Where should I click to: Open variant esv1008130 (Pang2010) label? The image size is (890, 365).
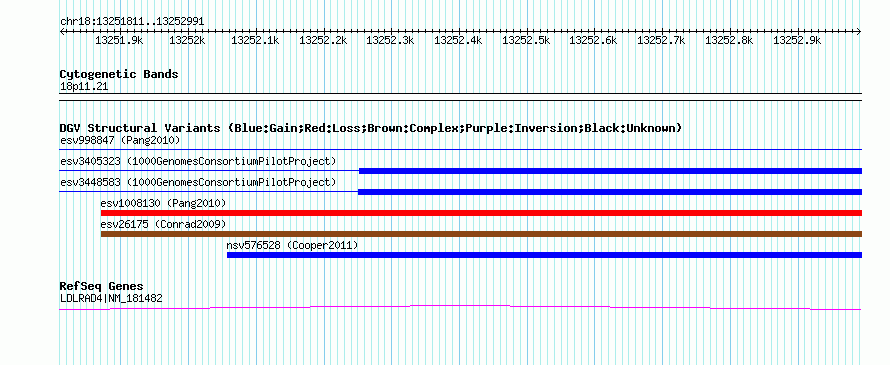tap(163, 203)
